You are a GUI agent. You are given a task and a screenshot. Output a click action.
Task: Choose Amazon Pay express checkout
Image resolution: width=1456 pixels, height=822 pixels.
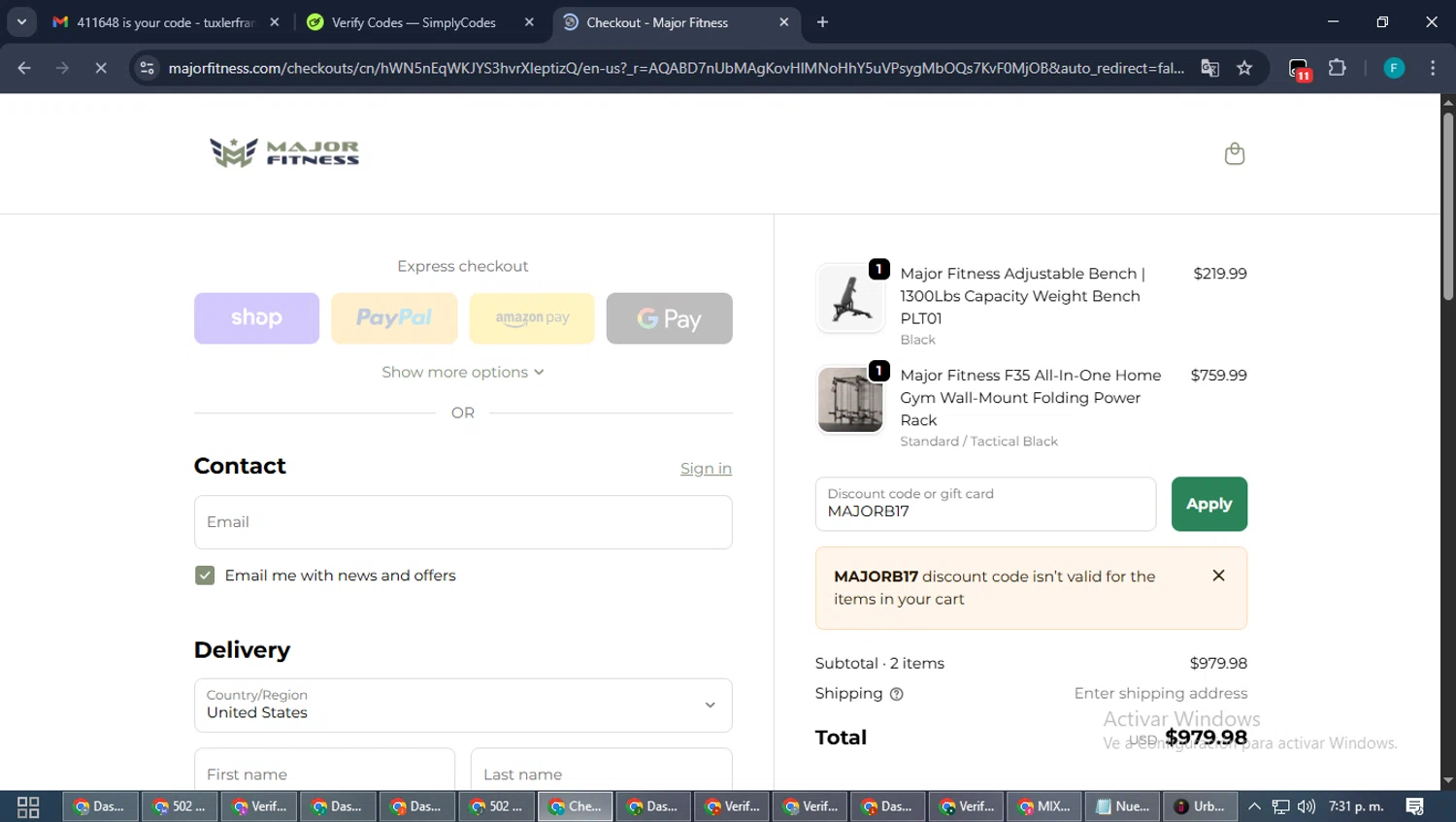(x=532, y=318)
